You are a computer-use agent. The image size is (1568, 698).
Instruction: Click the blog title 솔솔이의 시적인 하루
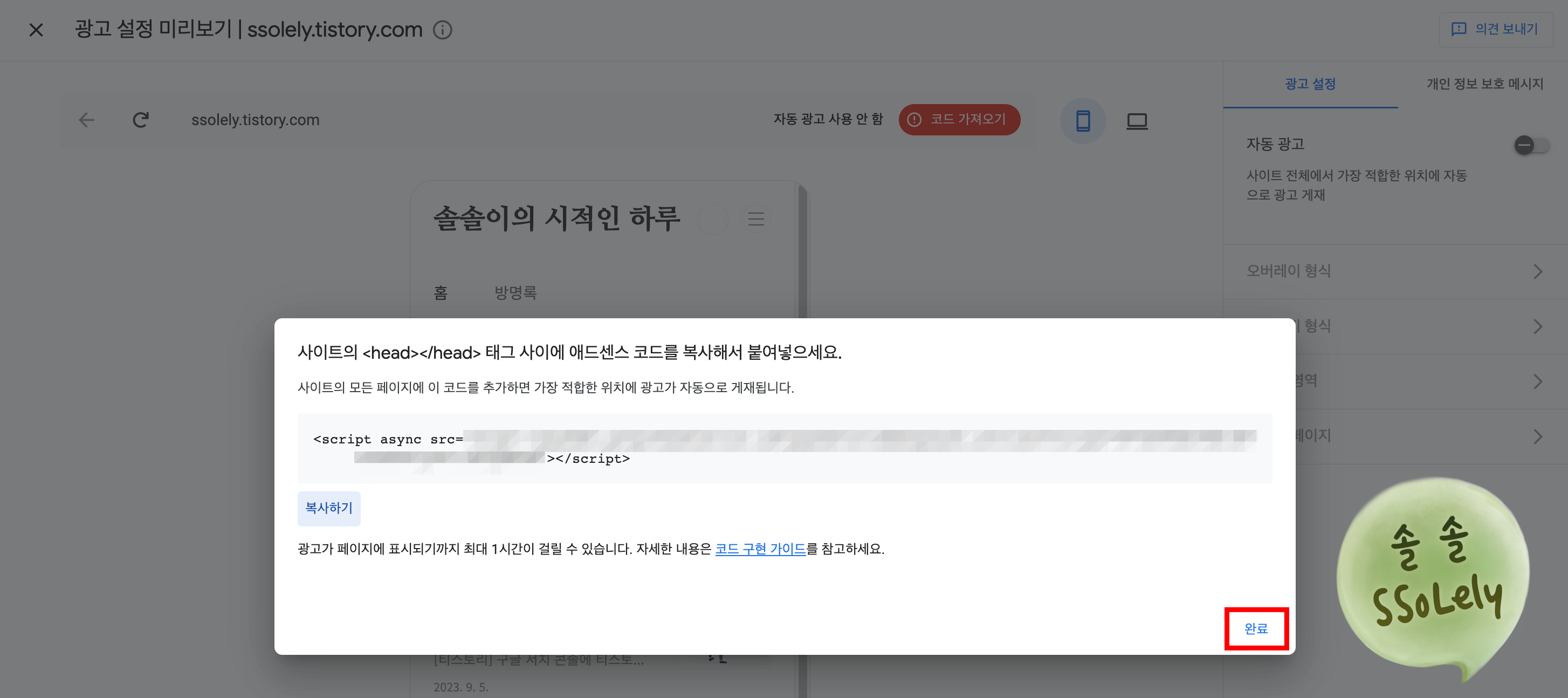[x=556, y=218]
